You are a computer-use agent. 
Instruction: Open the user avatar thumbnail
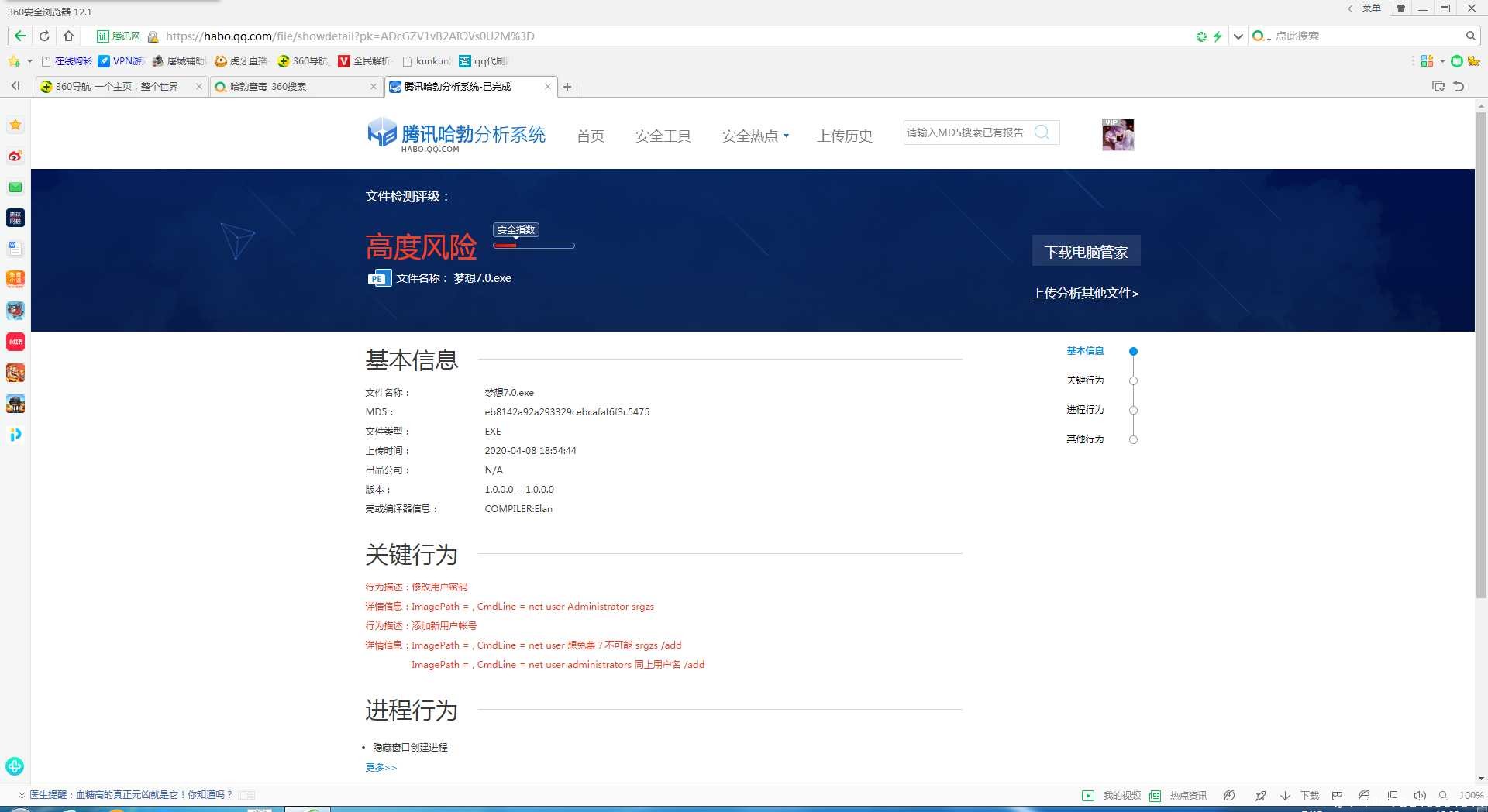pyautogui.click(x=1118, y=135)
